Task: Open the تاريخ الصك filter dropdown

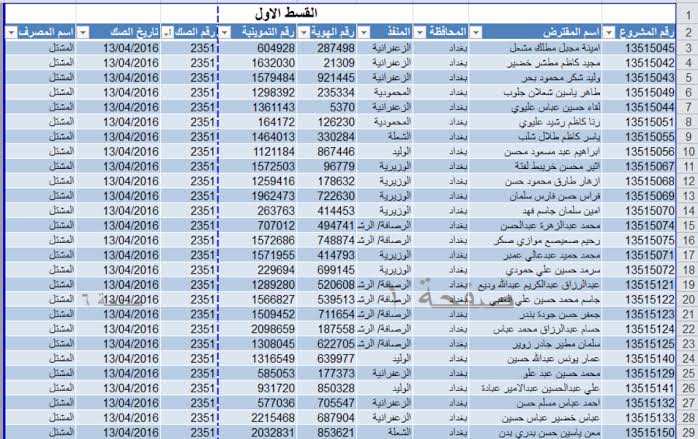Action: tap(86, 33)
